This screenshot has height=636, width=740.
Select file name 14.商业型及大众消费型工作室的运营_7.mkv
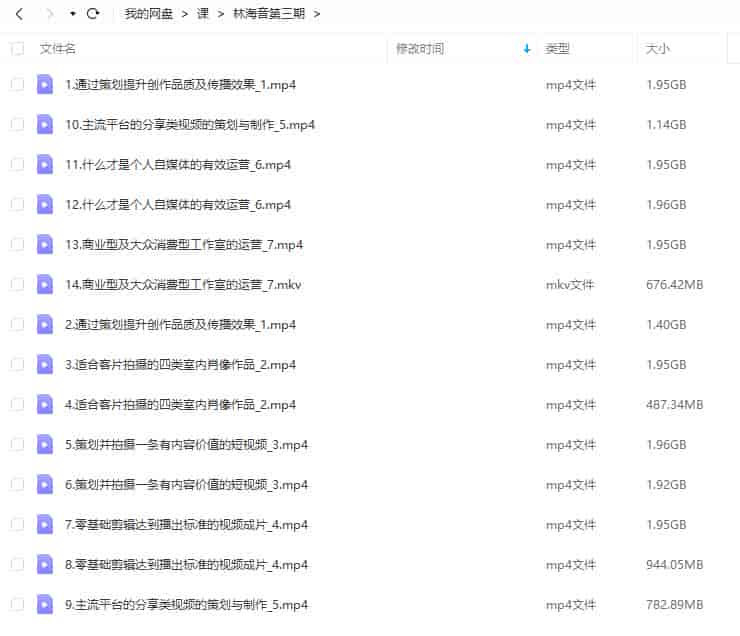click(183, 285)
